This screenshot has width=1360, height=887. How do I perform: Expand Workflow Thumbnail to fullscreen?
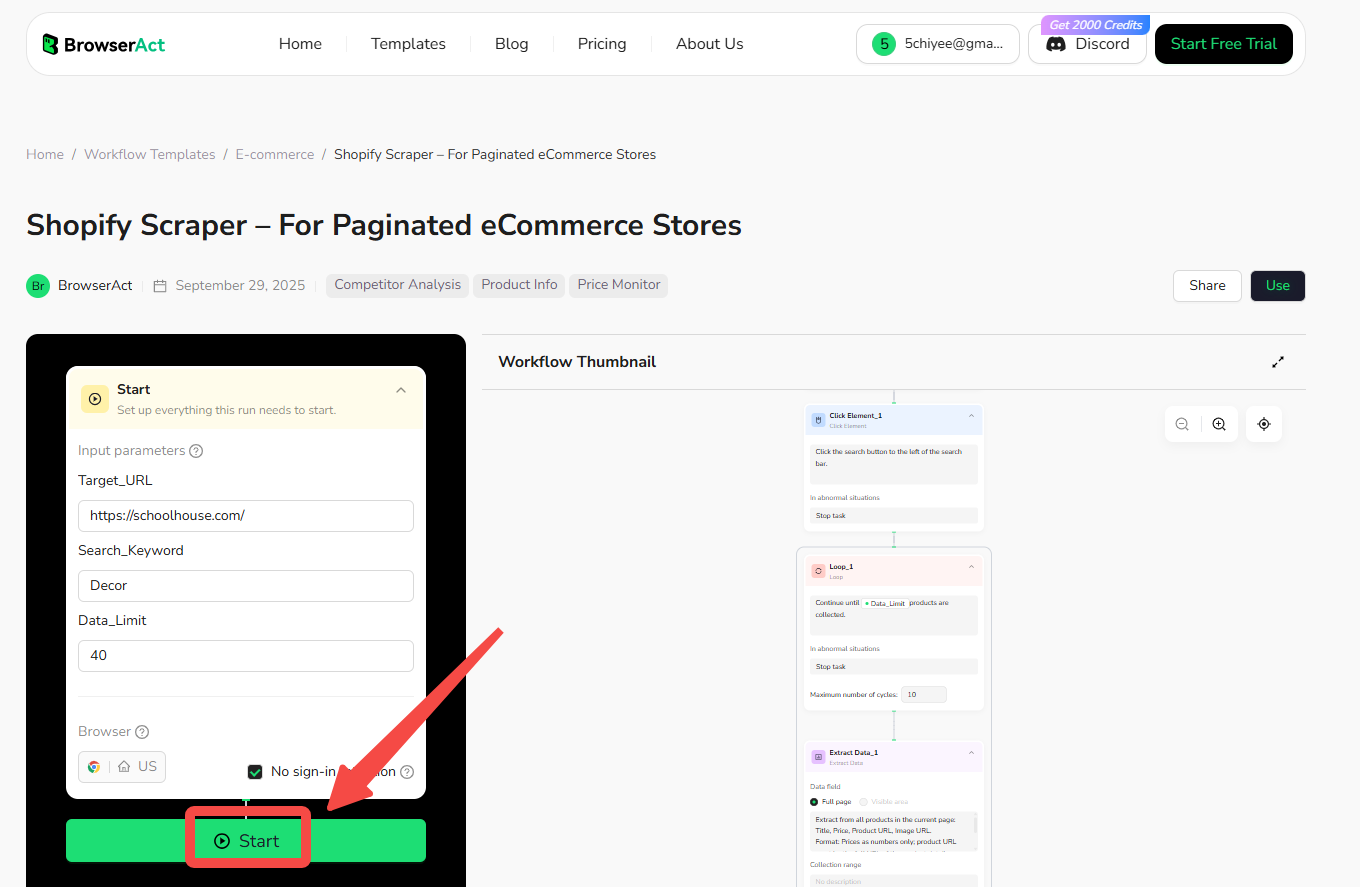point(1278,362)
